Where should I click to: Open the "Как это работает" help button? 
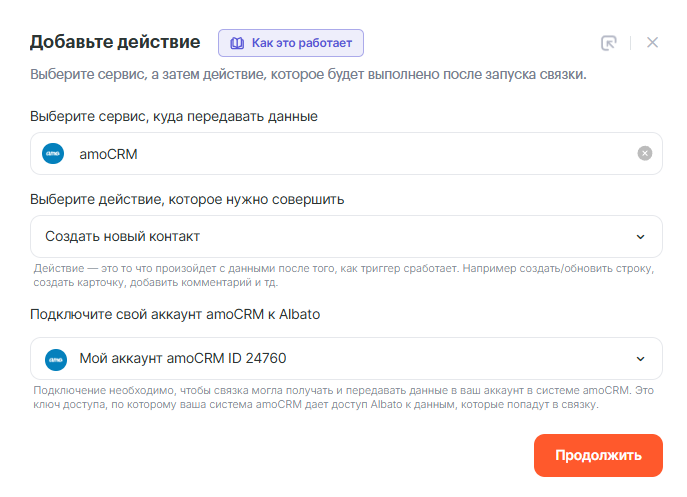pos(291,43)
